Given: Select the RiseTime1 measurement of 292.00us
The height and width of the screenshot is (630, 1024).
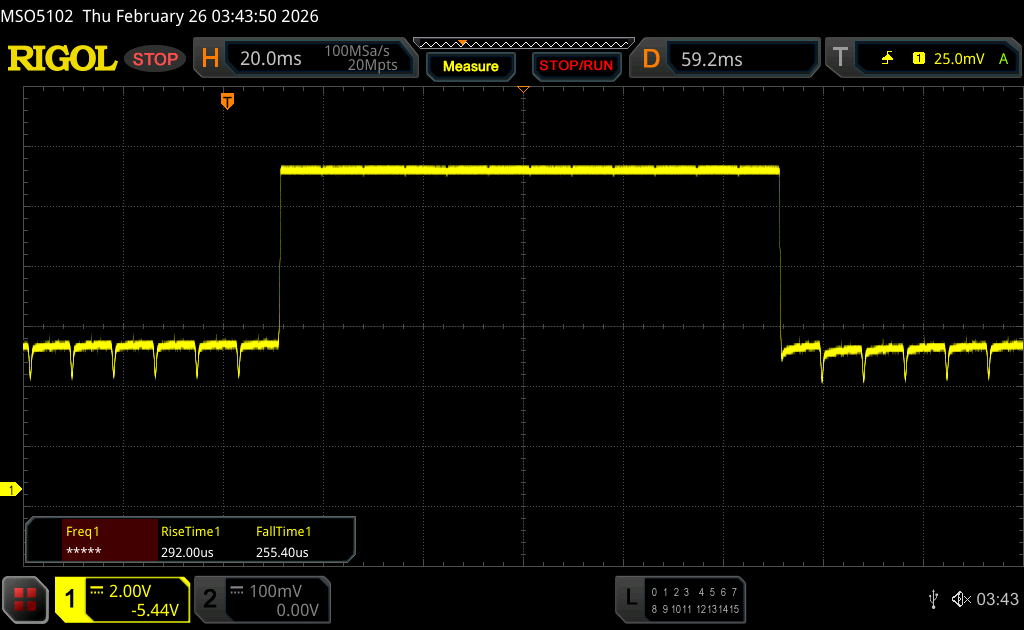Looking at the screenshot, I should coord(191,541).
